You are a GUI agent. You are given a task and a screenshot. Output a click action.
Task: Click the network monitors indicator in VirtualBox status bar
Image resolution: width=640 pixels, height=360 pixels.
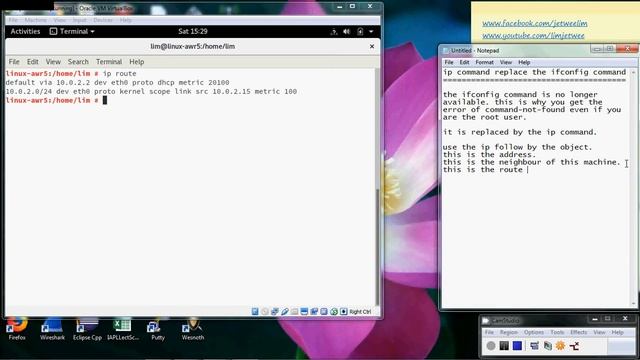click(x=275, y=311)
